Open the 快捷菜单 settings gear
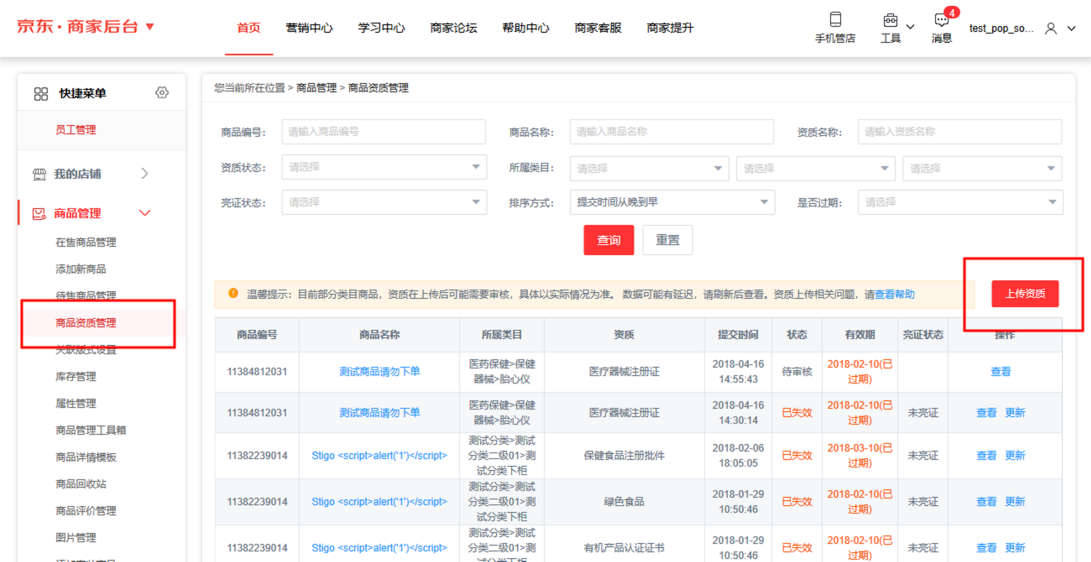1091x562 pixels. pyautogui.click(x=162, y=93)
